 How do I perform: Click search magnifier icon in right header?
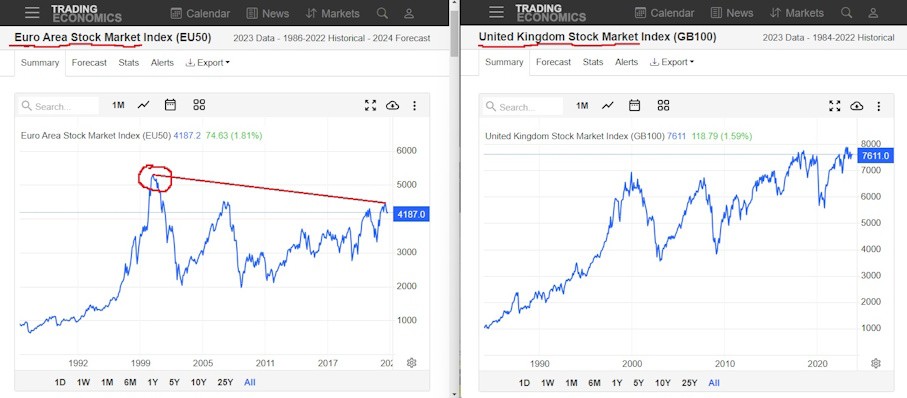[846, 13]
